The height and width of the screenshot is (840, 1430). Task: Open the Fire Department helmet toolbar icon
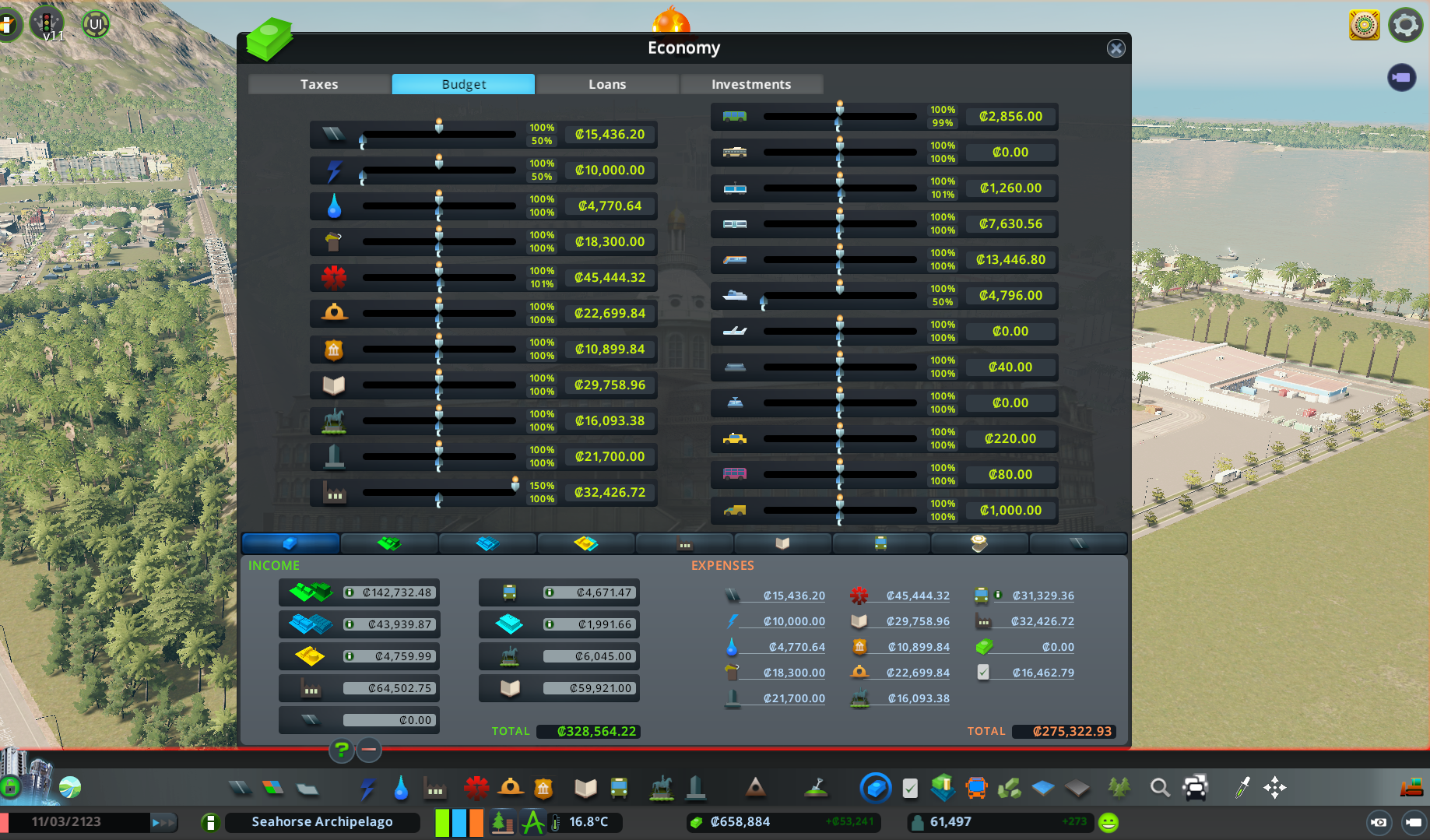510,789
